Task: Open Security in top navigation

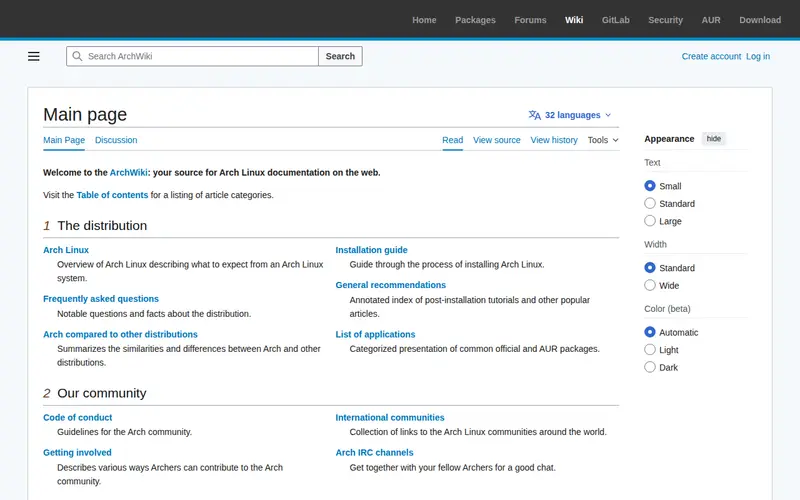Action: pos(665,20)
